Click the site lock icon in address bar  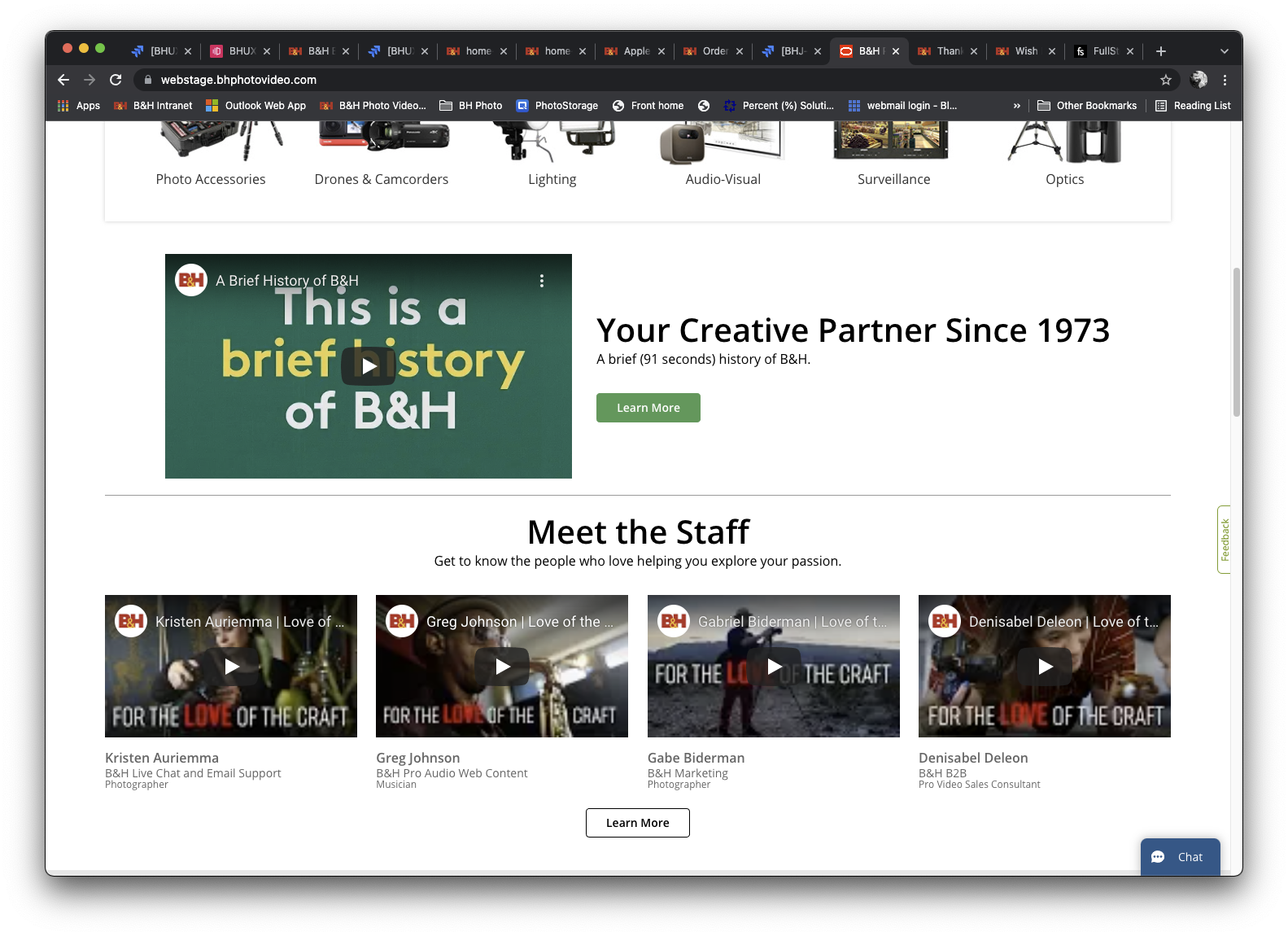[148, 80]
